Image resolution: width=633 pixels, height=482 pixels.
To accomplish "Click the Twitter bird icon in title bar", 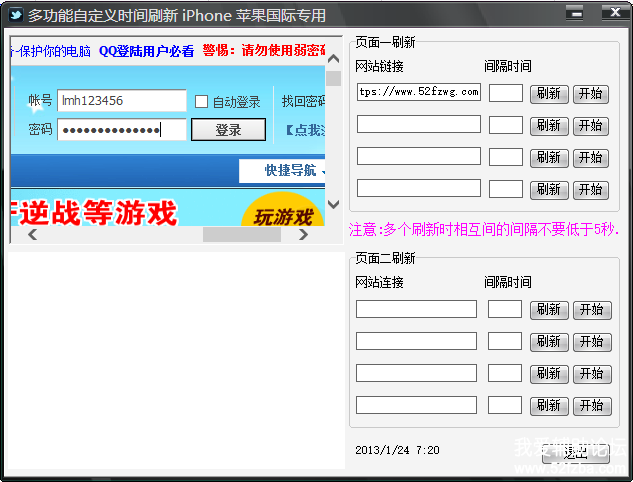I will tap(14, 15).
